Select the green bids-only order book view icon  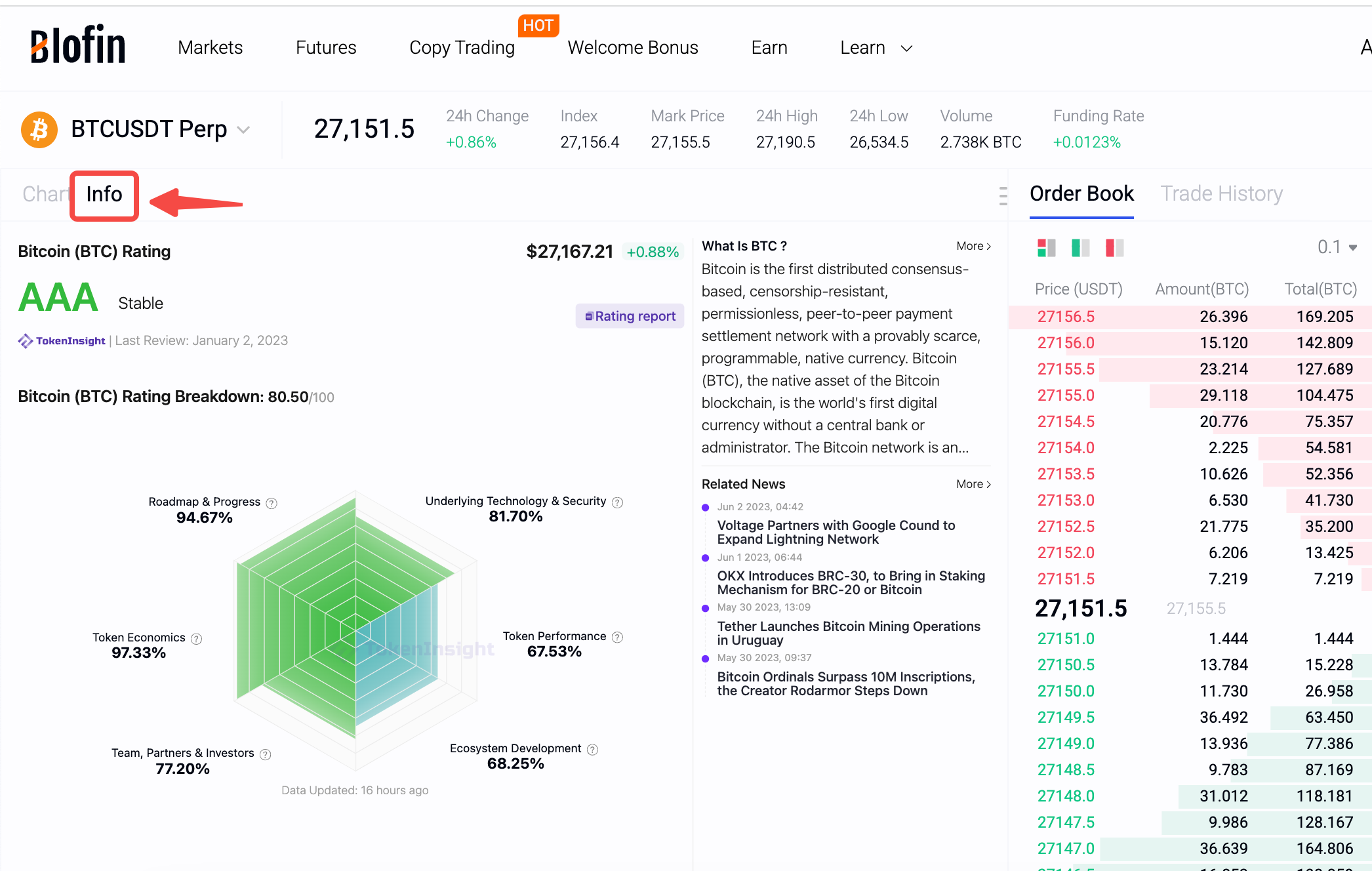[1080, 248]
